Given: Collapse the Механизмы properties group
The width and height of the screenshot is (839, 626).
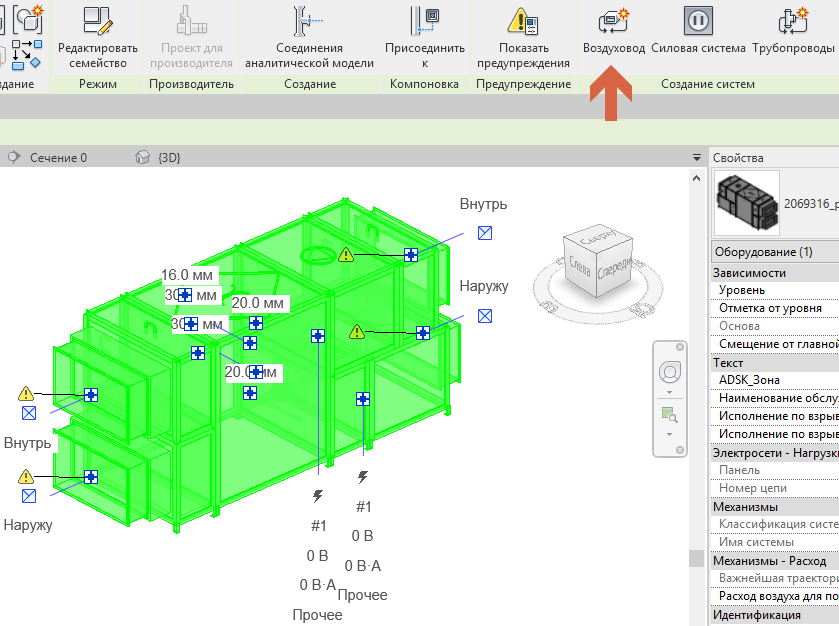Looking at the screenshot, I should click(x=775, y=507).
